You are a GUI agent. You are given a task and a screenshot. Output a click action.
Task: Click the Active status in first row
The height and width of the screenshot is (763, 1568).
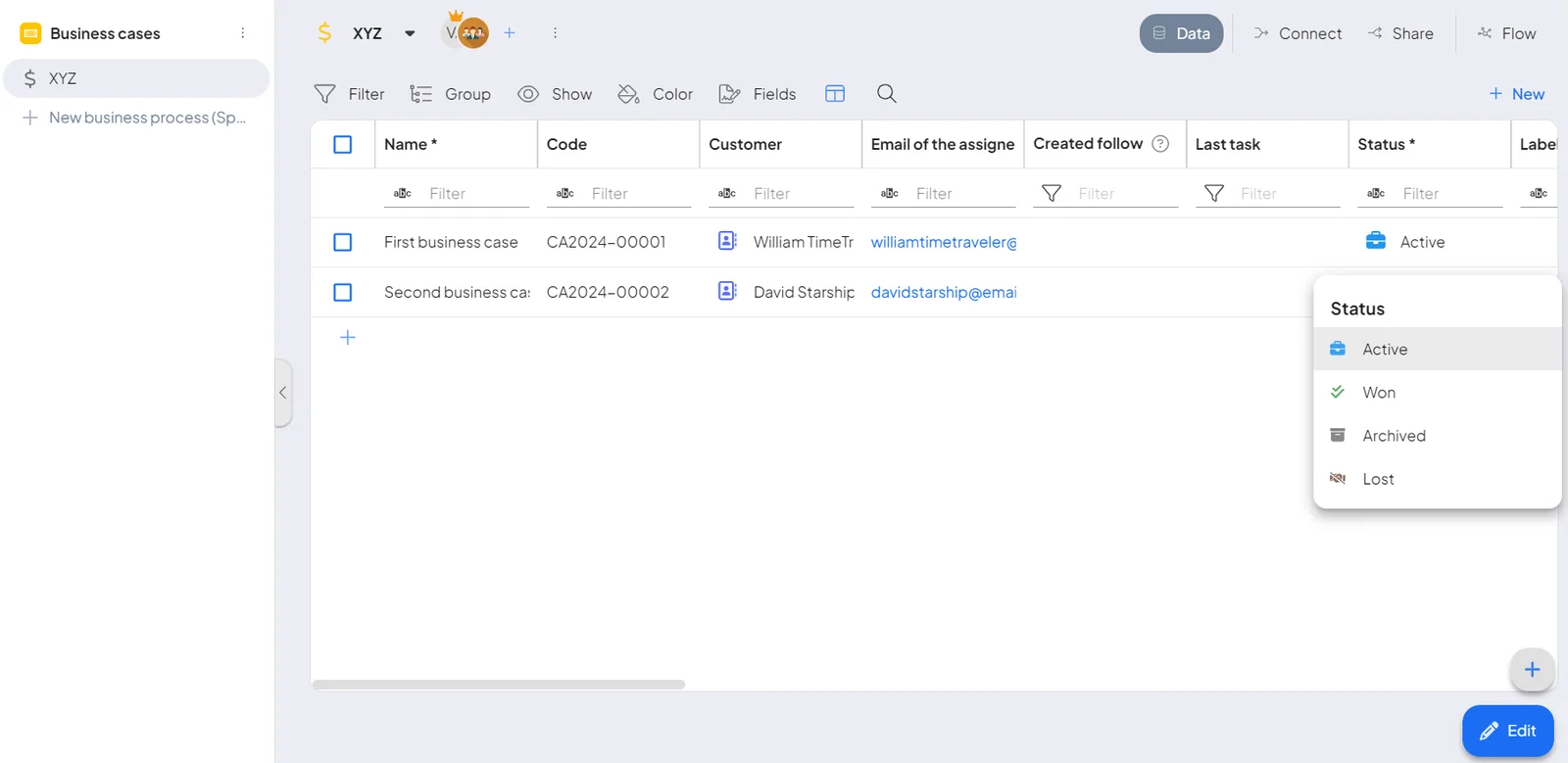click(1405, 242)
